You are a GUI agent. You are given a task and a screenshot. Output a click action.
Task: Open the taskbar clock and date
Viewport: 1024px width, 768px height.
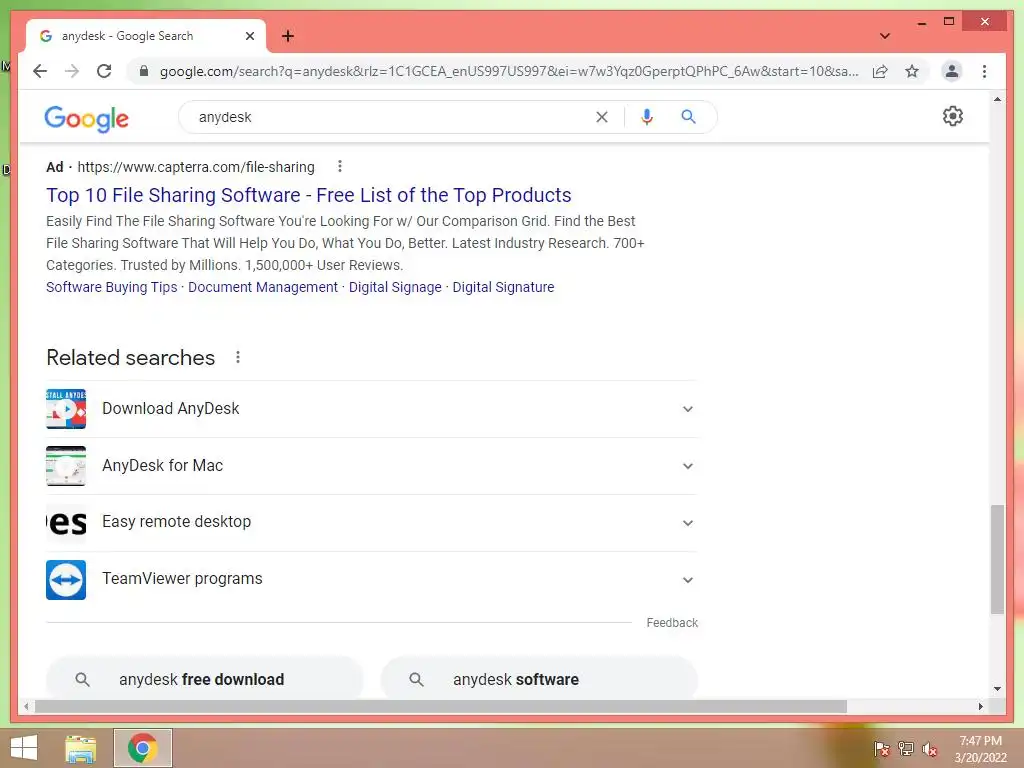tap(980, 749)
